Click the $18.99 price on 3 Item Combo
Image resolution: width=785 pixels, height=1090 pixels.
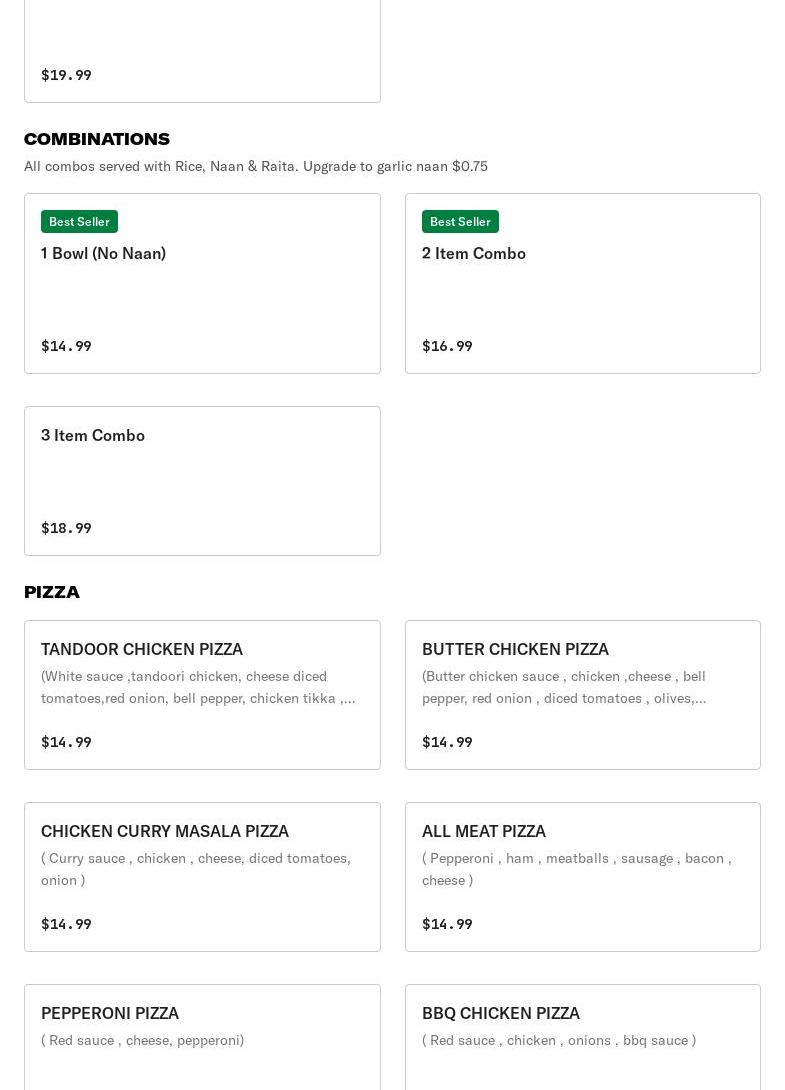pos(66,528)
